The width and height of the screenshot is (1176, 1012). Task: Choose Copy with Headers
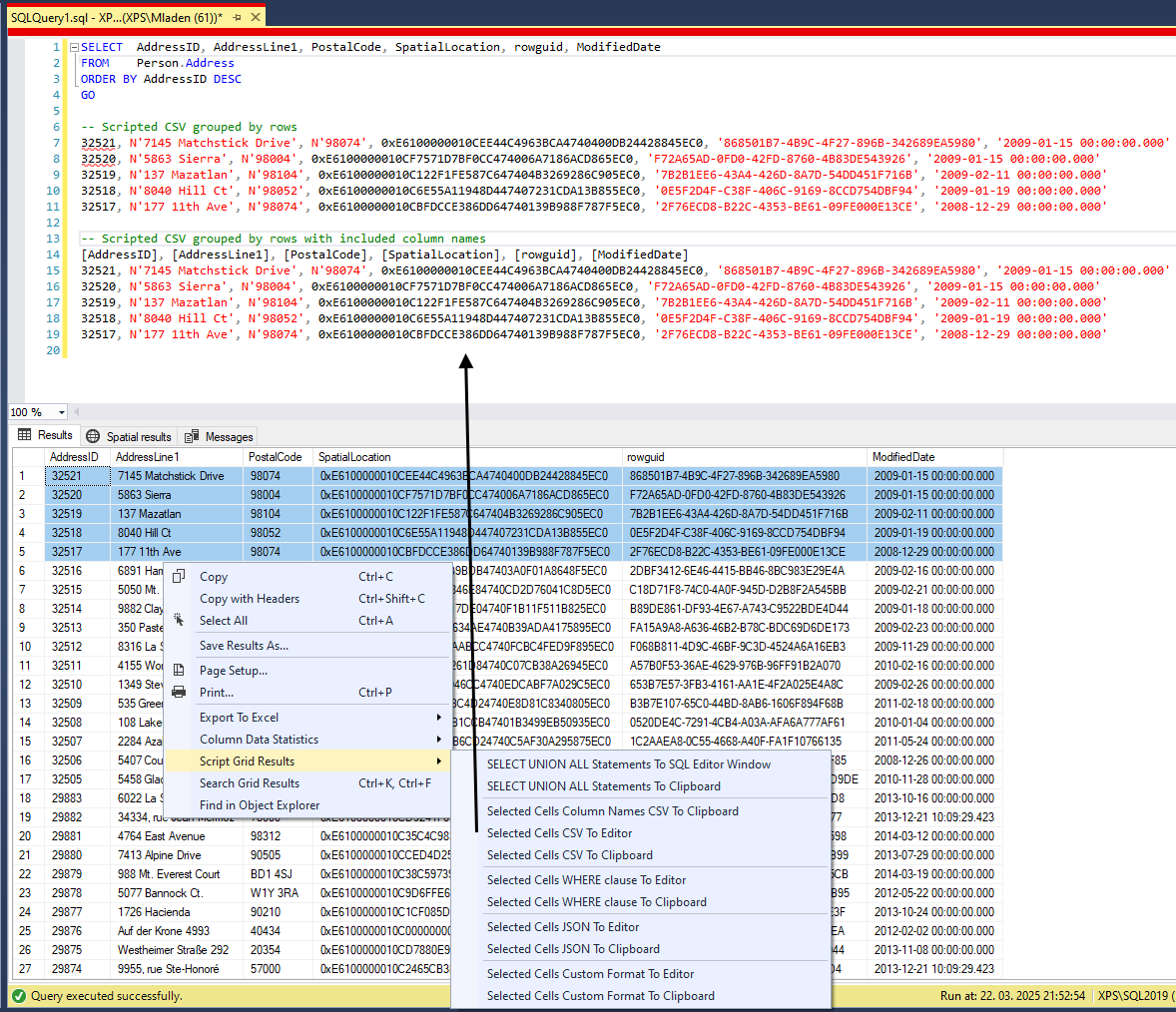tap(249, 598)
